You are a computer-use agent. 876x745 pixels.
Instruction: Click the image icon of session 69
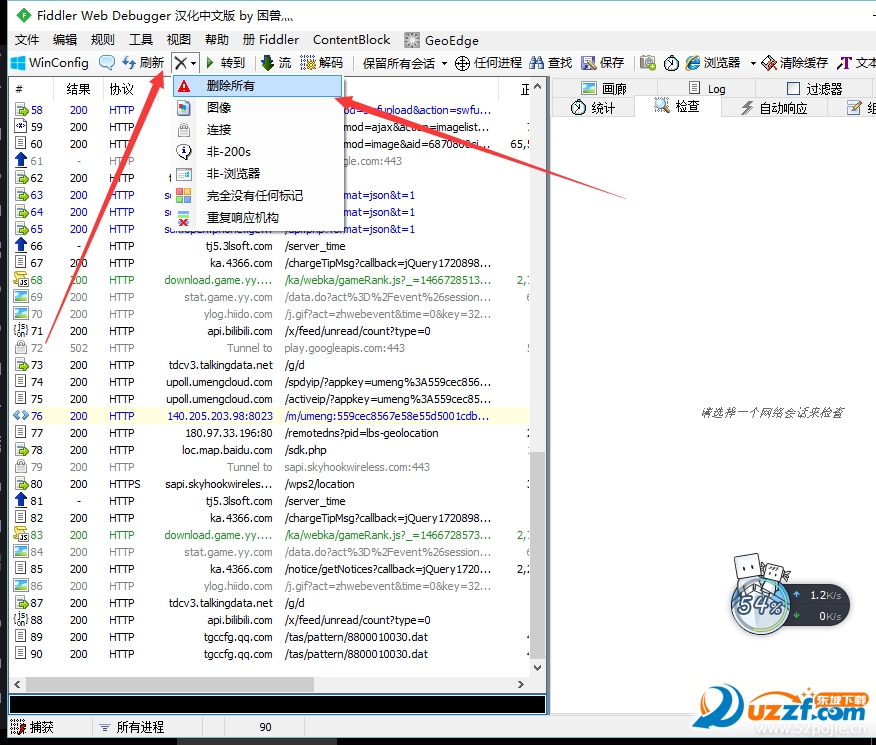coord(21,297)
